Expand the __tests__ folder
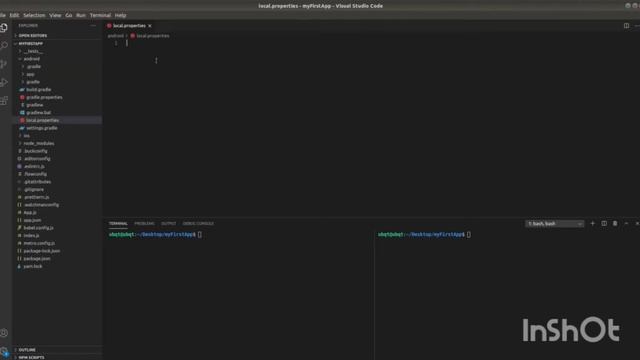 [33, 51]
